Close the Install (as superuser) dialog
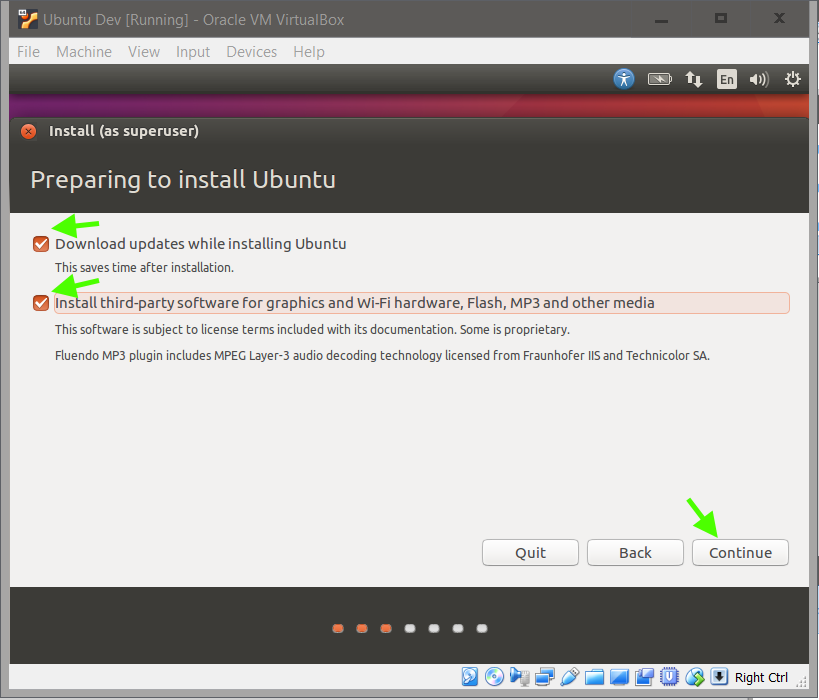Screen dimensions: 819x700 point(29,131)
